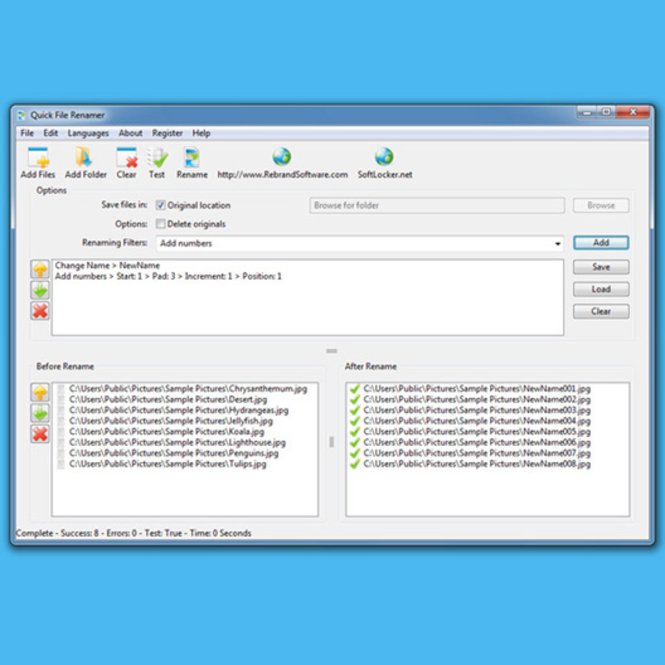Enable the Delete originals checkbox
The image size is (665, 665).
click(160, 224)
